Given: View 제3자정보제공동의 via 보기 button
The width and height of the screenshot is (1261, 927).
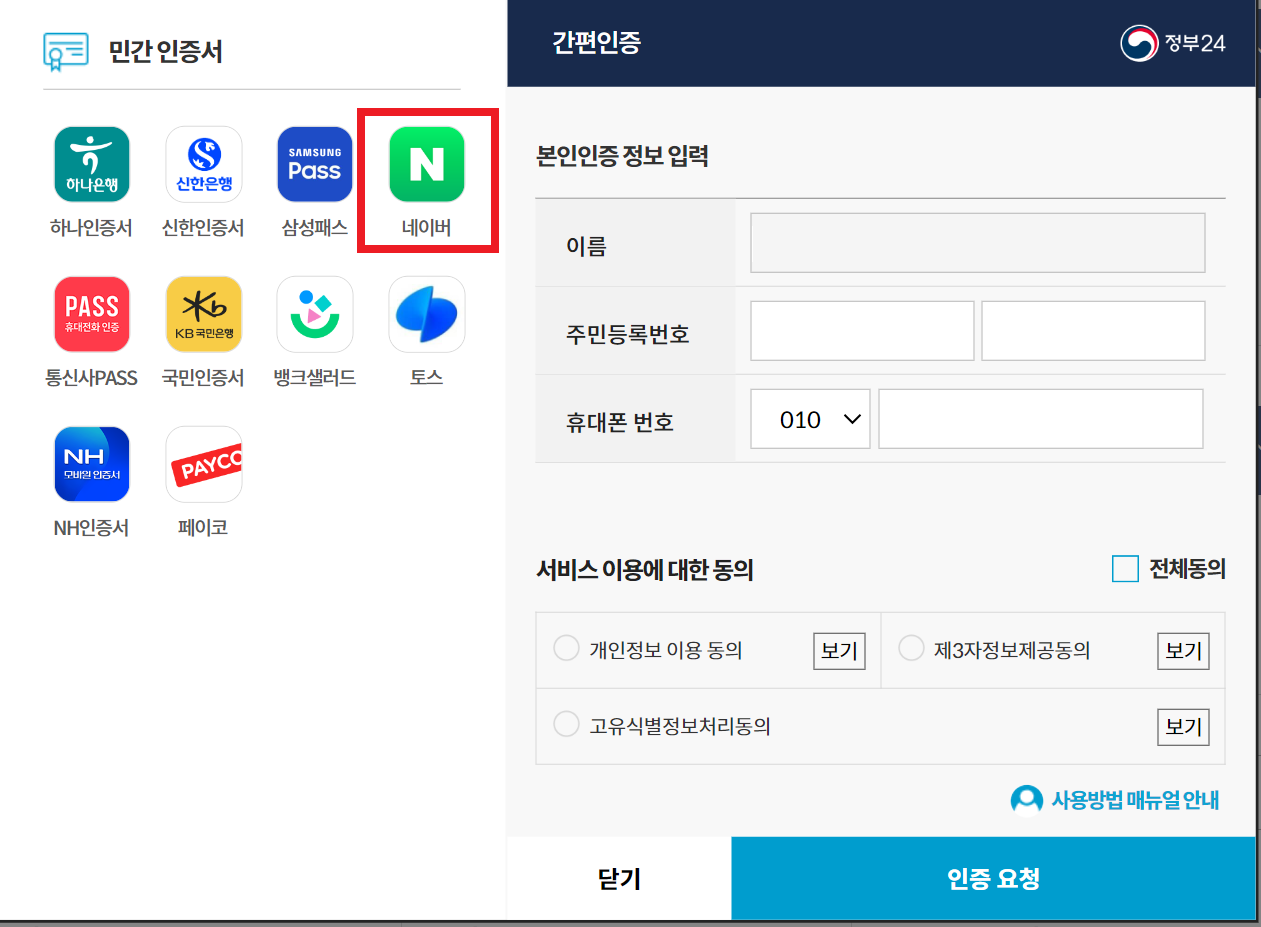Looking at the screenshot, I should (x=1183, y=651).
